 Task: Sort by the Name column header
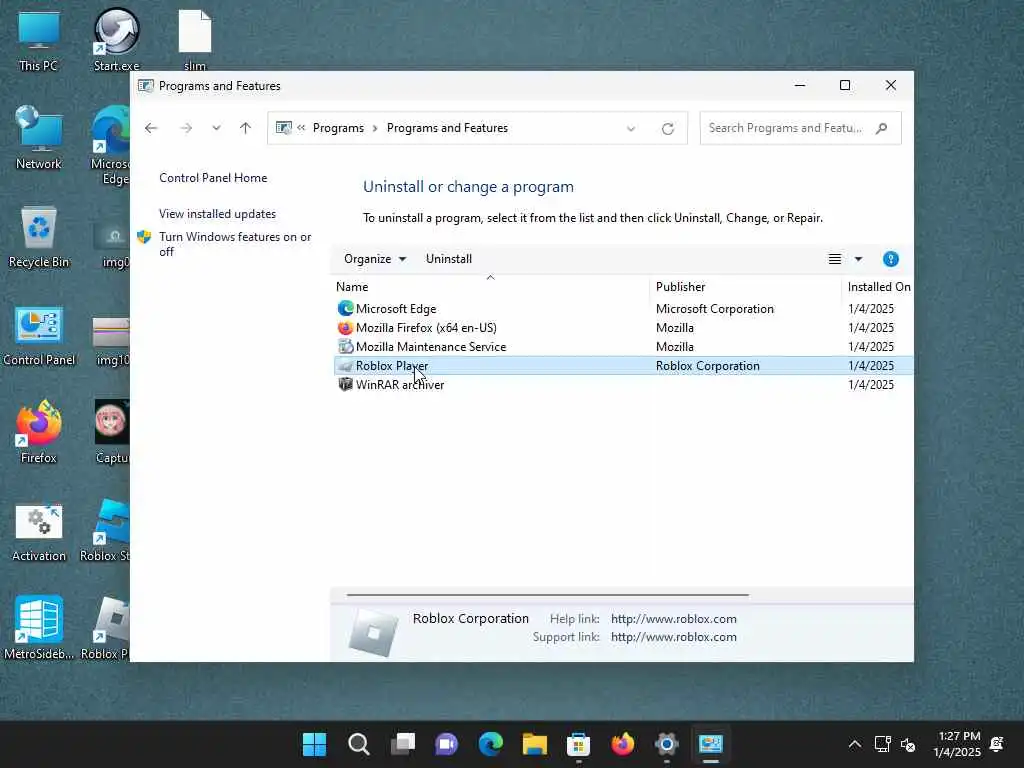490,287
